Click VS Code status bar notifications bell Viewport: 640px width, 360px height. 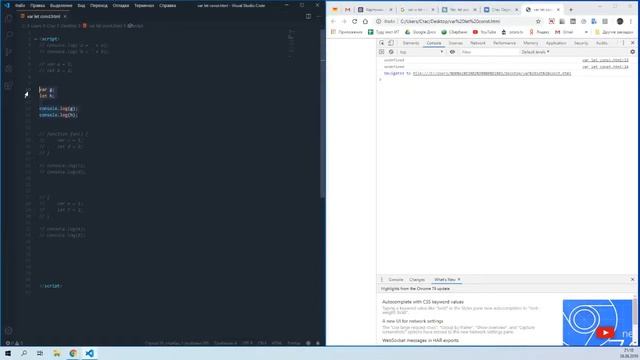point(318,343)
